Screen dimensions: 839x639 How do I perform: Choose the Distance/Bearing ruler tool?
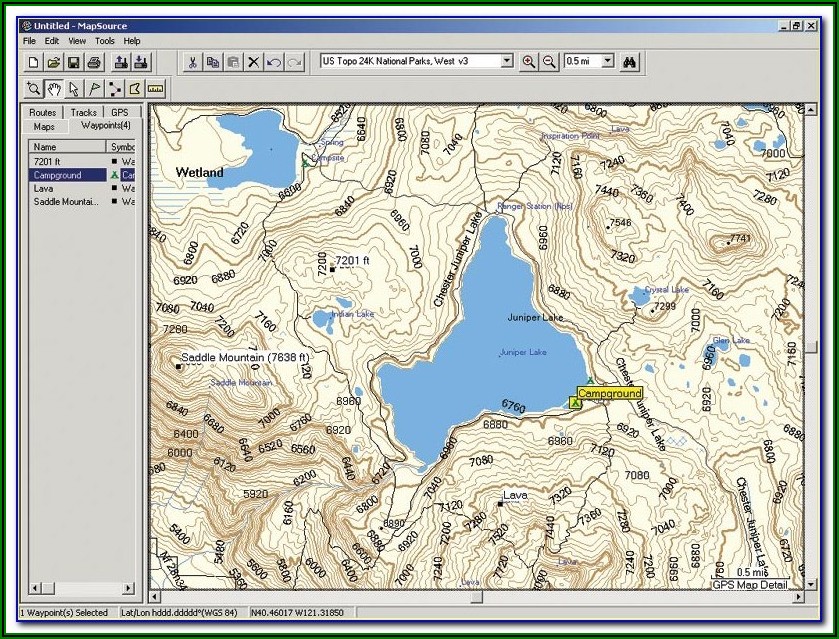coord(155,89)
